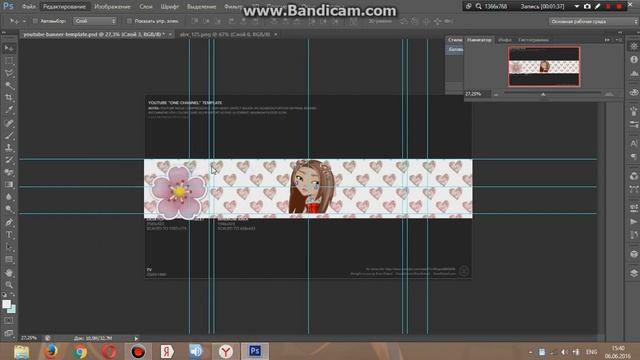The image size is (640, 360).
Task: Click the ENG language indicator in tray
Action: (591, 352)
